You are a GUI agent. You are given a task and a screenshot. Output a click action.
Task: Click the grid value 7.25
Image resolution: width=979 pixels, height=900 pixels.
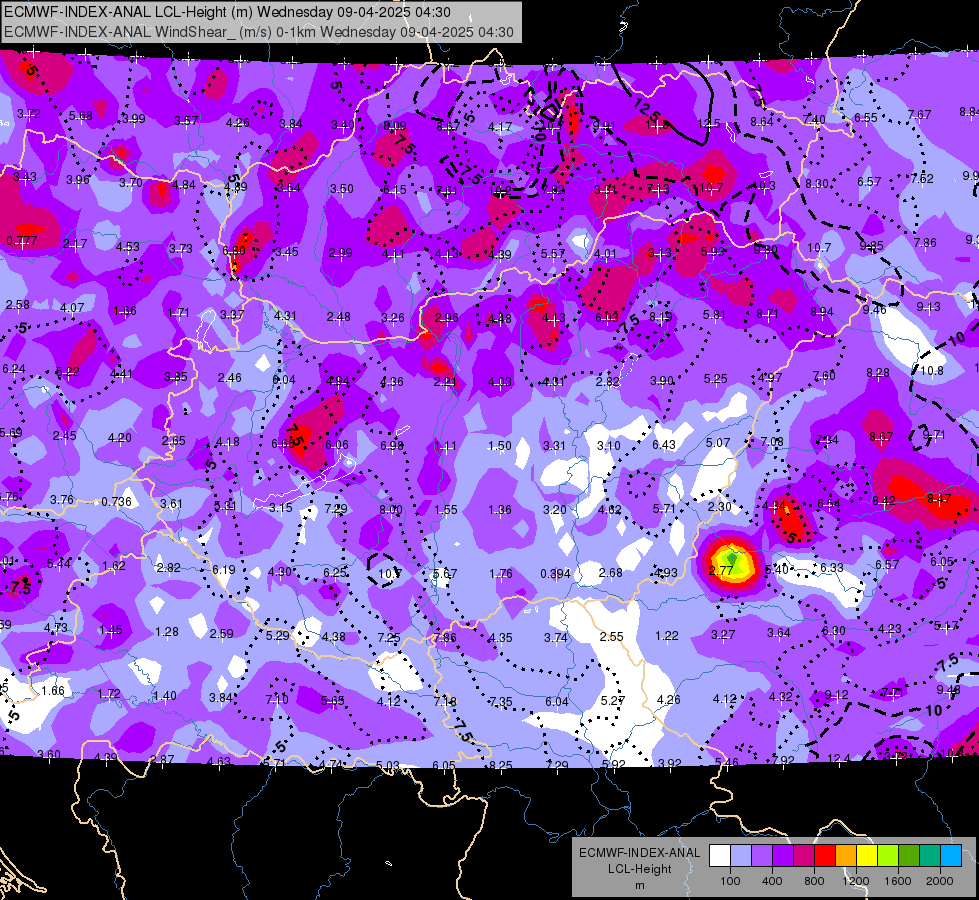pos(389,637)
